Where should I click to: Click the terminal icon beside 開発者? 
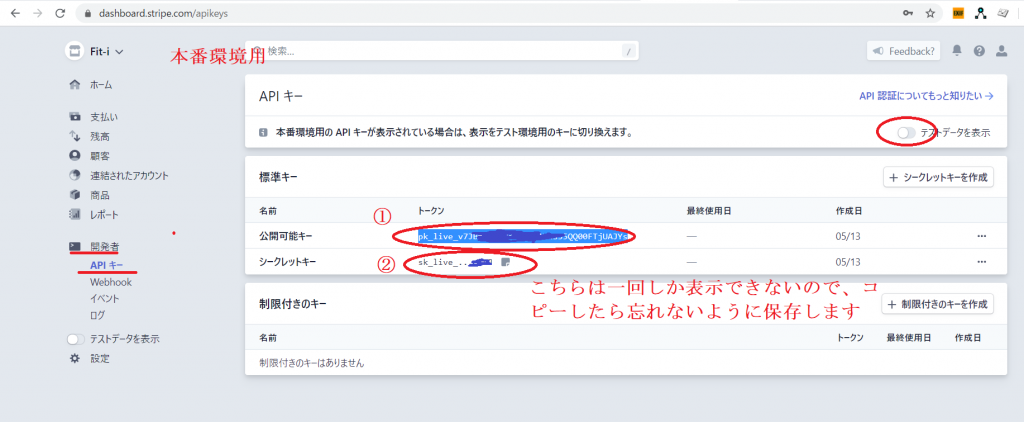pyautogui.click(x=75, y=247)
